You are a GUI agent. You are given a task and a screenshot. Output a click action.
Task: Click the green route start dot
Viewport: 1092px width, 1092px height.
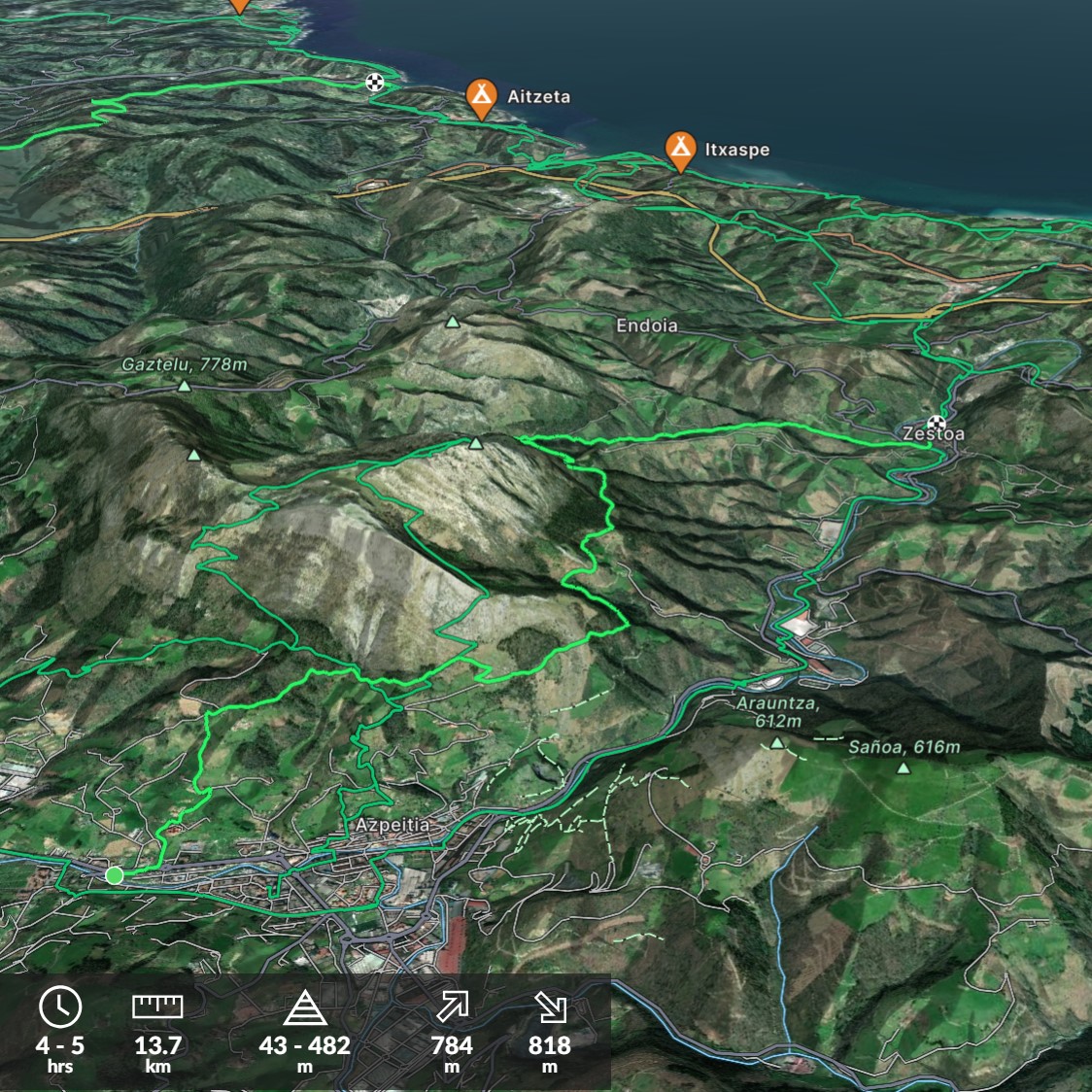[x=114, y=875]
